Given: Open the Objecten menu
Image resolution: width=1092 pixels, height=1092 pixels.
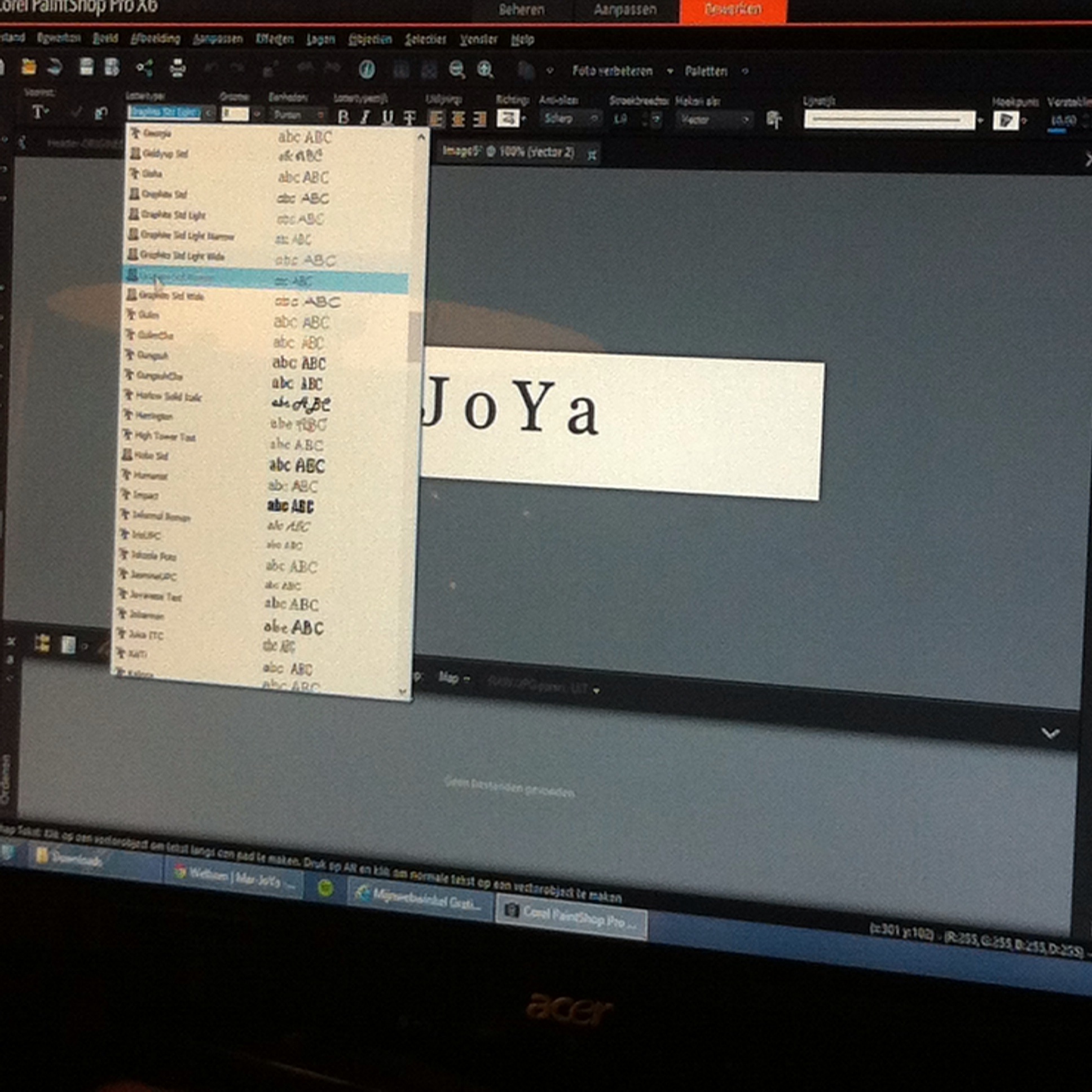Looking at the screenshot, I should (x=370, y=39).
